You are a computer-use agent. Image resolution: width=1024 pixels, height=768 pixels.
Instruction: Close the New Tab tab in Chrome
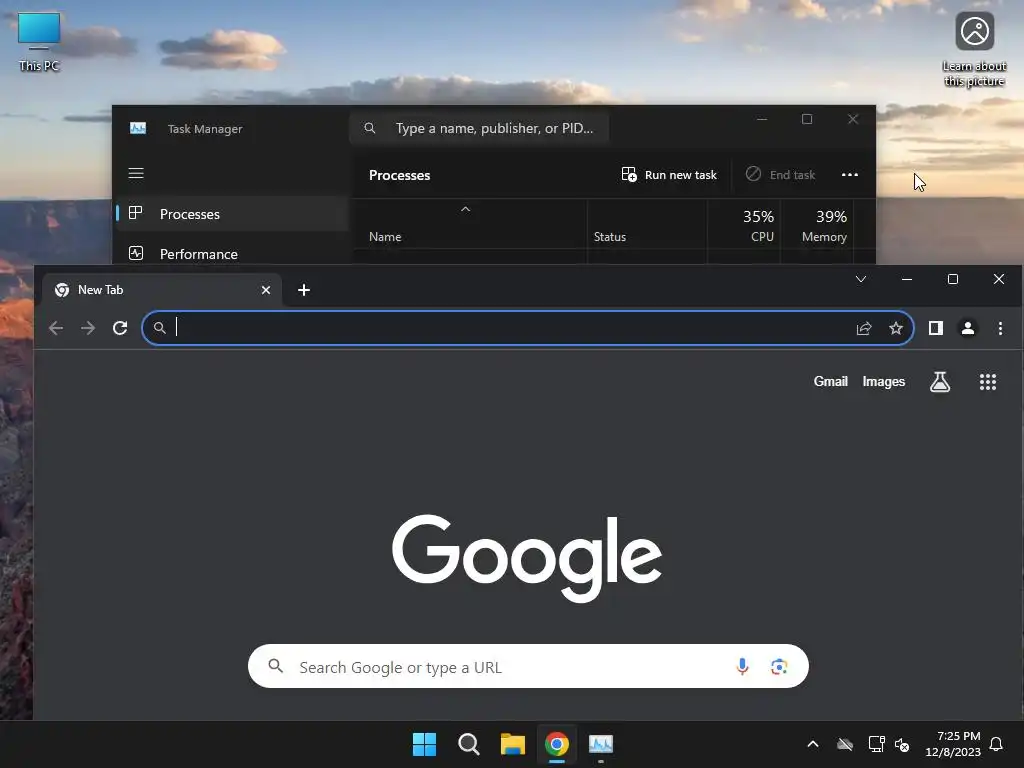tap(266, 290)
